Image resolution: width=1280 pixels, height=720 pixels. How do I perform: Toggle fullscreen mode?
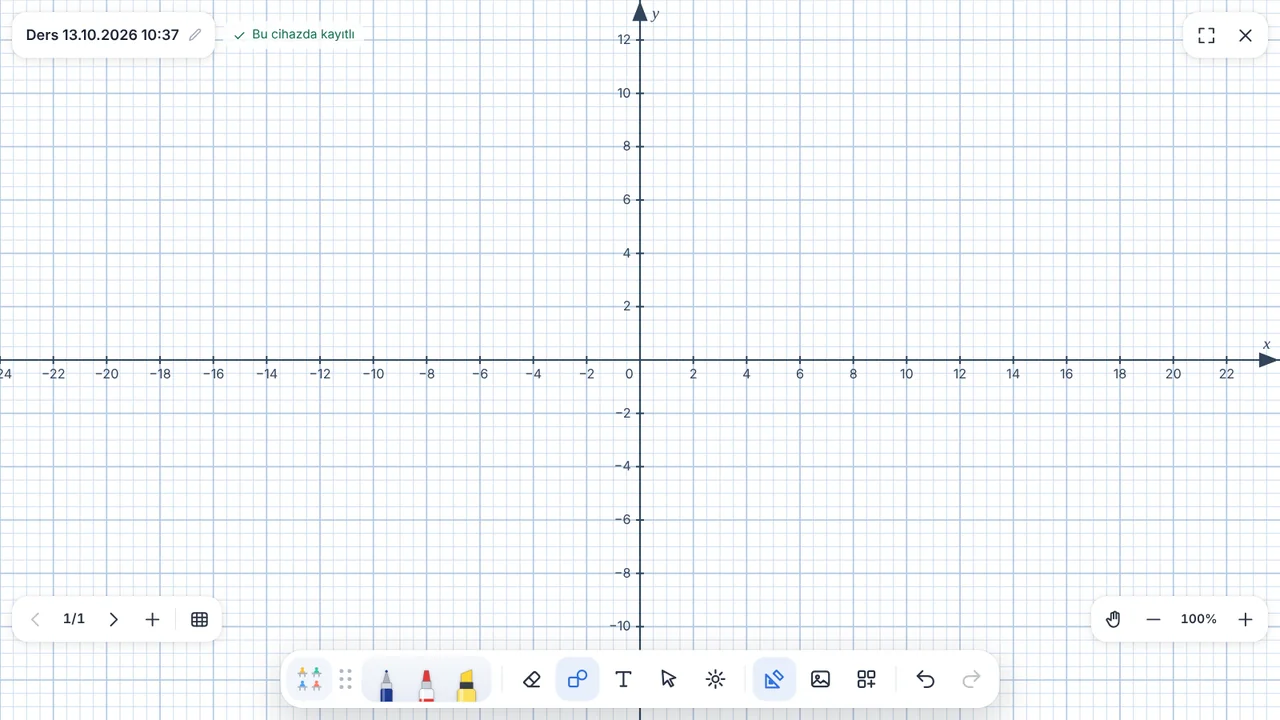(x=1206, y=35)
